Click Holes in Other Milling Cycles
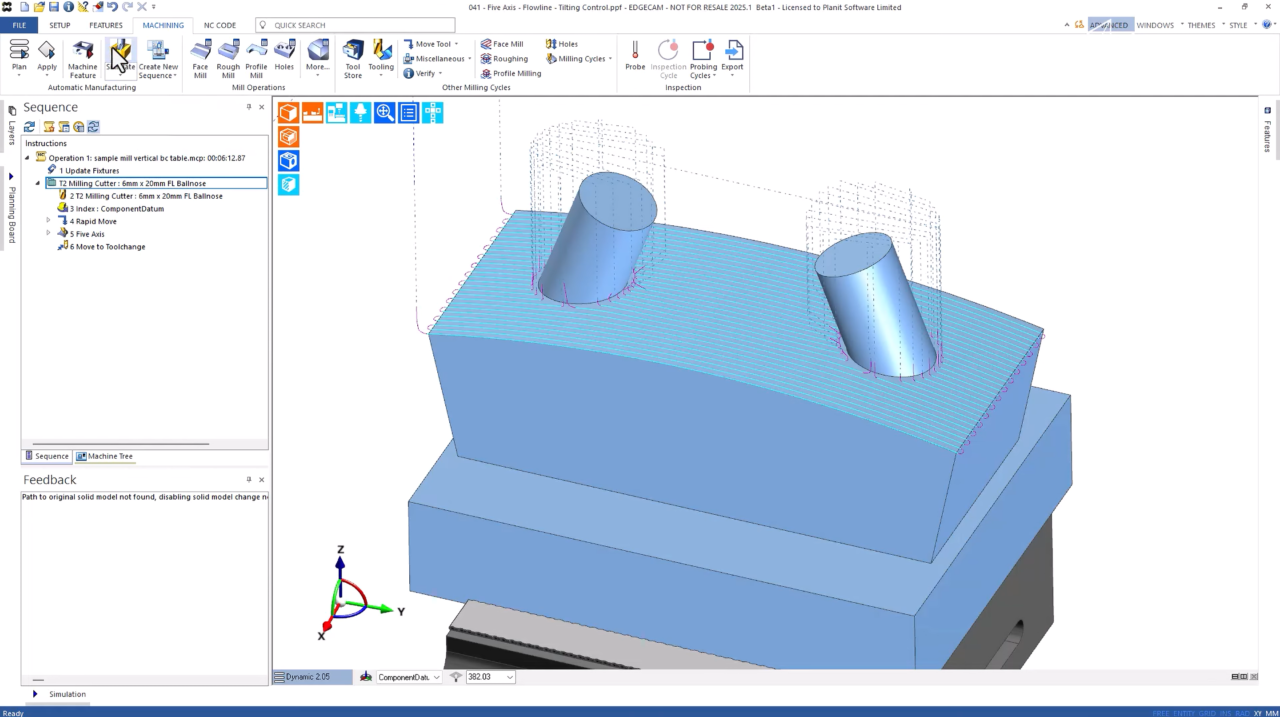This screenshot has height=717, width=1280. [562, 44]
